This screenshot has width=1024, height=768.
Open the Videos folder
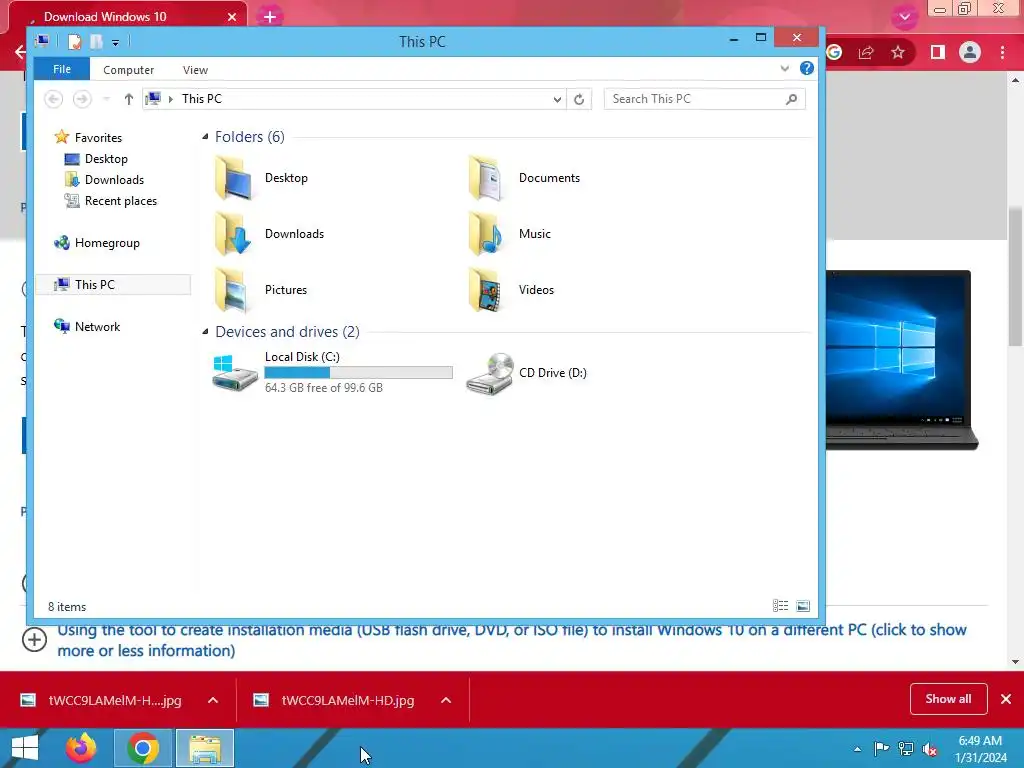pyautogui.click(x=511, y=290)
